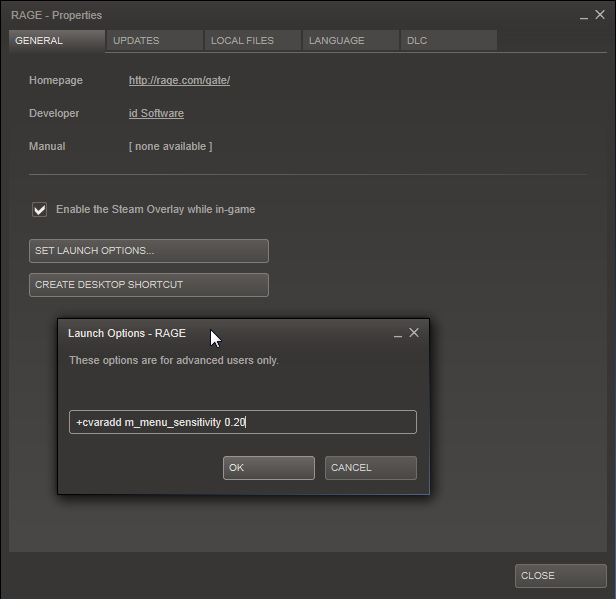Open the rage.com/gate homepage link
Viewport: 616px width, 599px height.
pyautogui.click(x=180, y=81)
